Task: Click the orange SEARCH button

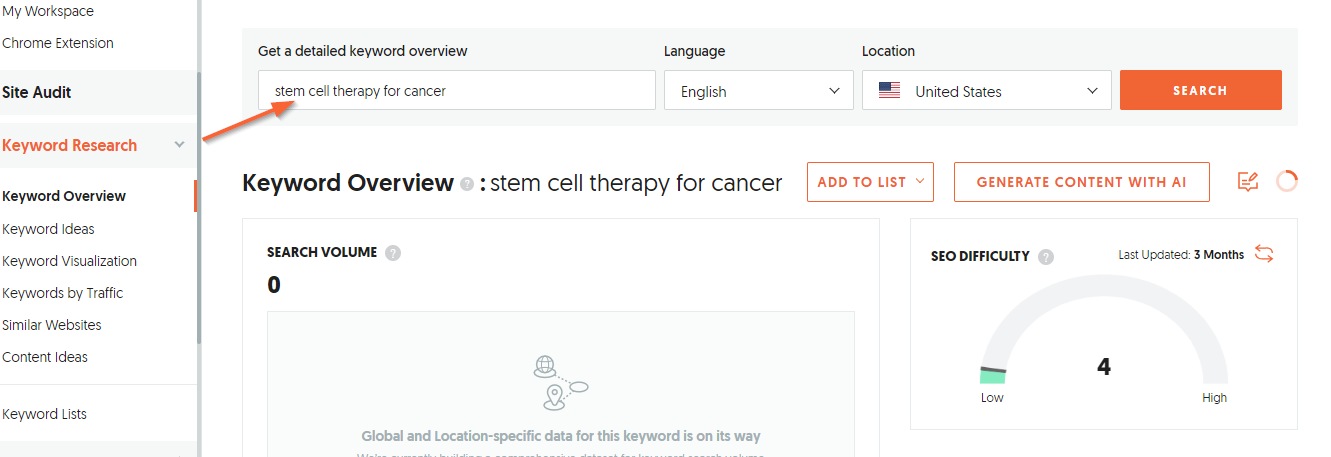Action: tap(1200, 90)
